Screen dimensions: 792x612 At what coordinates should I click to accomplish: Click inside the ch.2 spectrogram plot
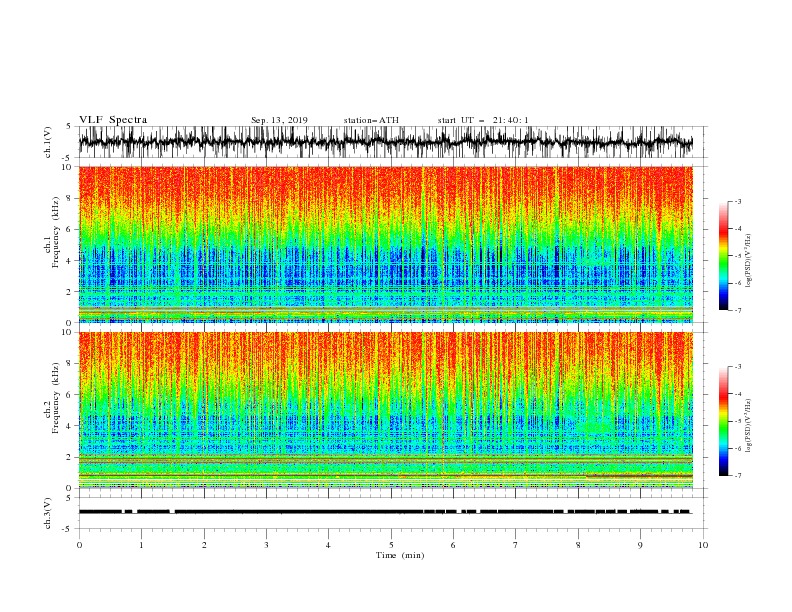(386, 410)
